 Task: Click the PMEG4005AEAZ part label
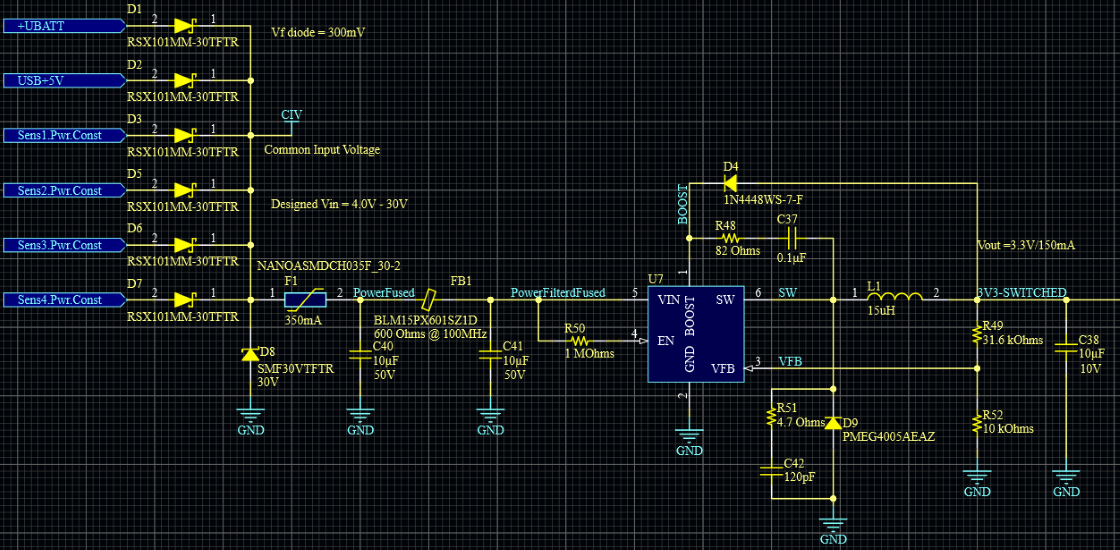coord(889,436)
